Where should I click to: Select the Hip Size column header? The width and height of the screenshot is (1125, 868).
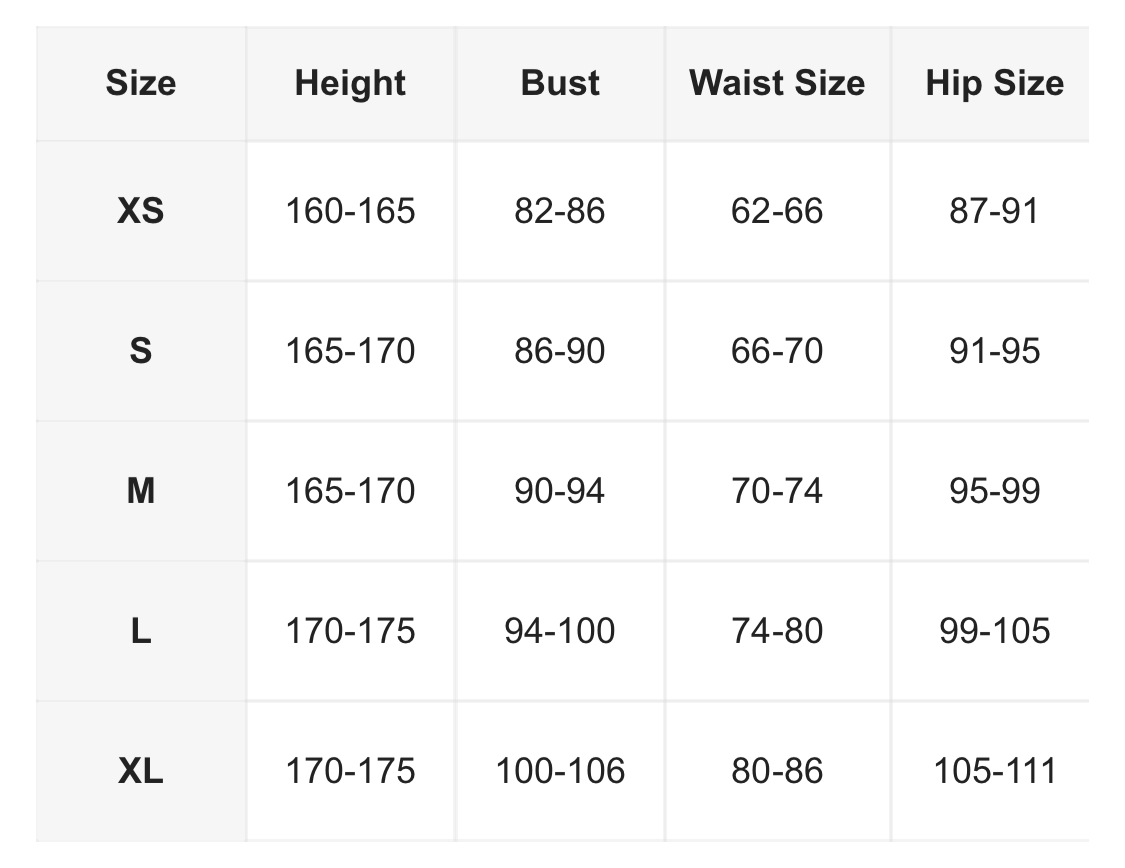[x=994, y=83]
